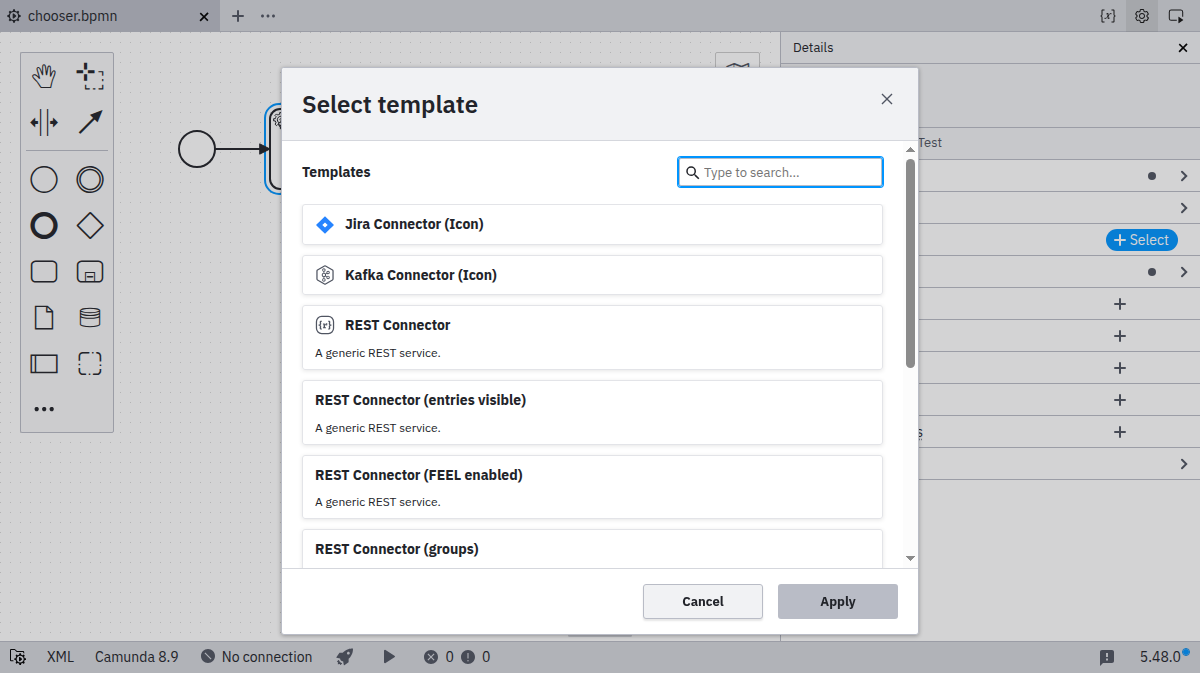This screenshot has width=1200, height=673.
Task: Click version 5.48.0 in the status bar
Action: 1160,657
